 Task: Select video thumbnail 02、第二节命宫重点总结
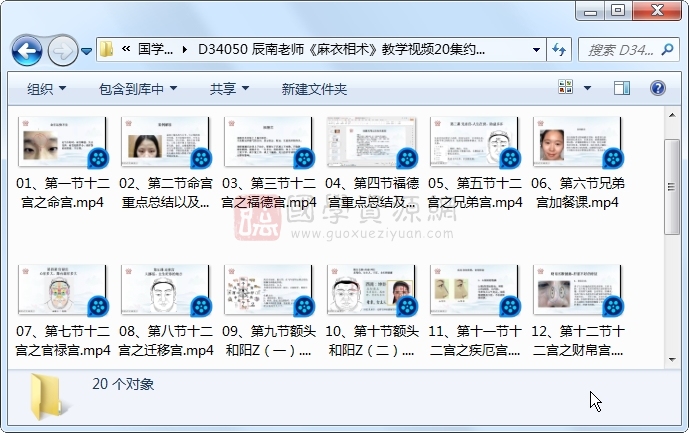click(x=166, y=142)
